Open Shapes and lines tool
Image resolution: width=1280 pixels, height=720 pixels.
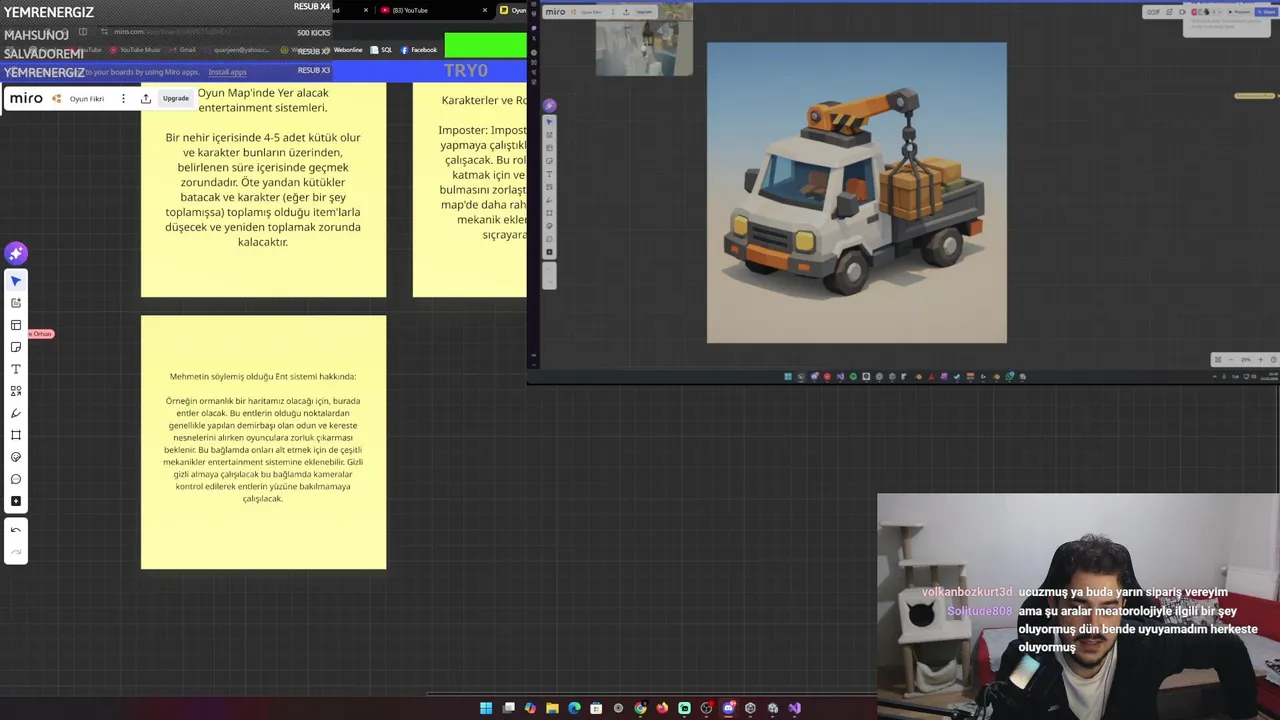pos(15,391)
